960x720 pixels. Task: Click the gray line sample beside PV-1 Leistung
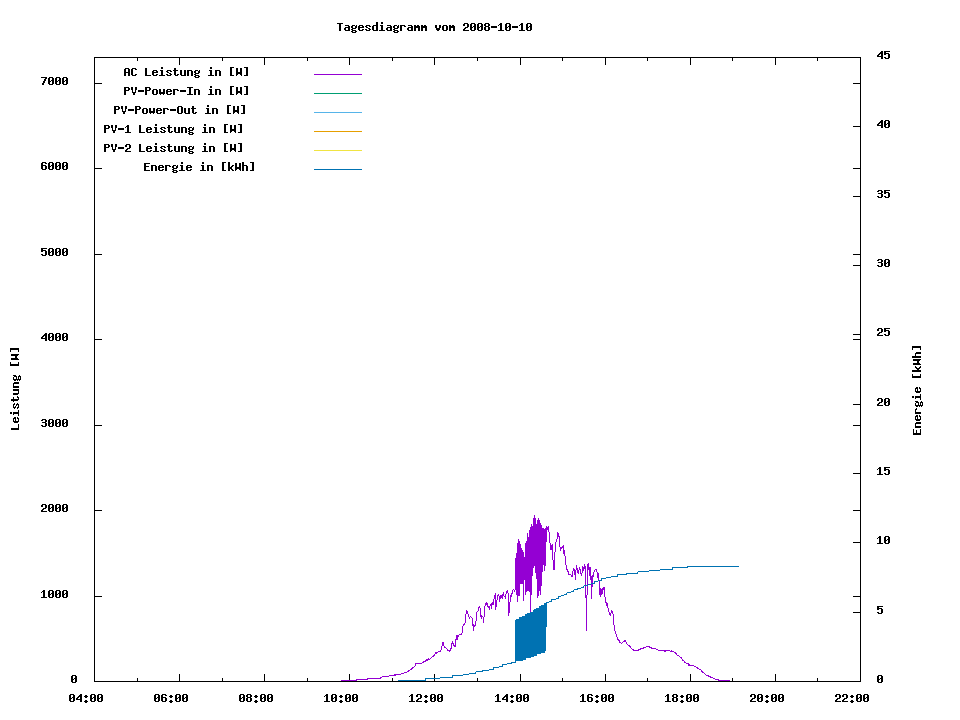tap(337, 131)
